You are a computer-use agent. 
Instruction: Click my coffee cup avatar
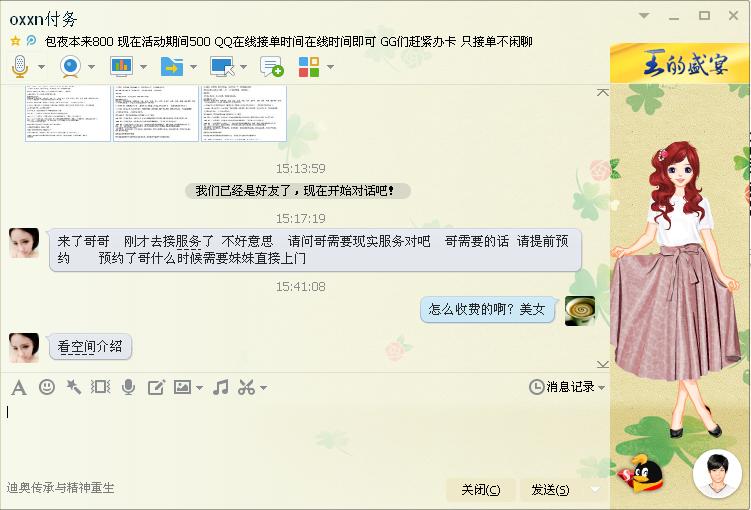[x=580, y=311]
